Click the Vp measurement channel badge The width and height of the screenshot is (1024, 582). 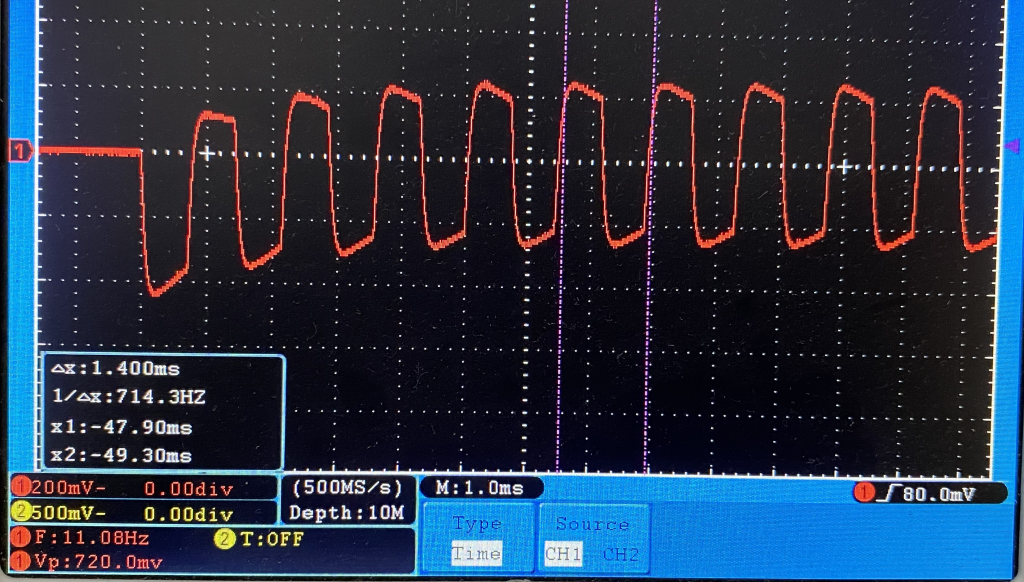[x=20, y=562]
